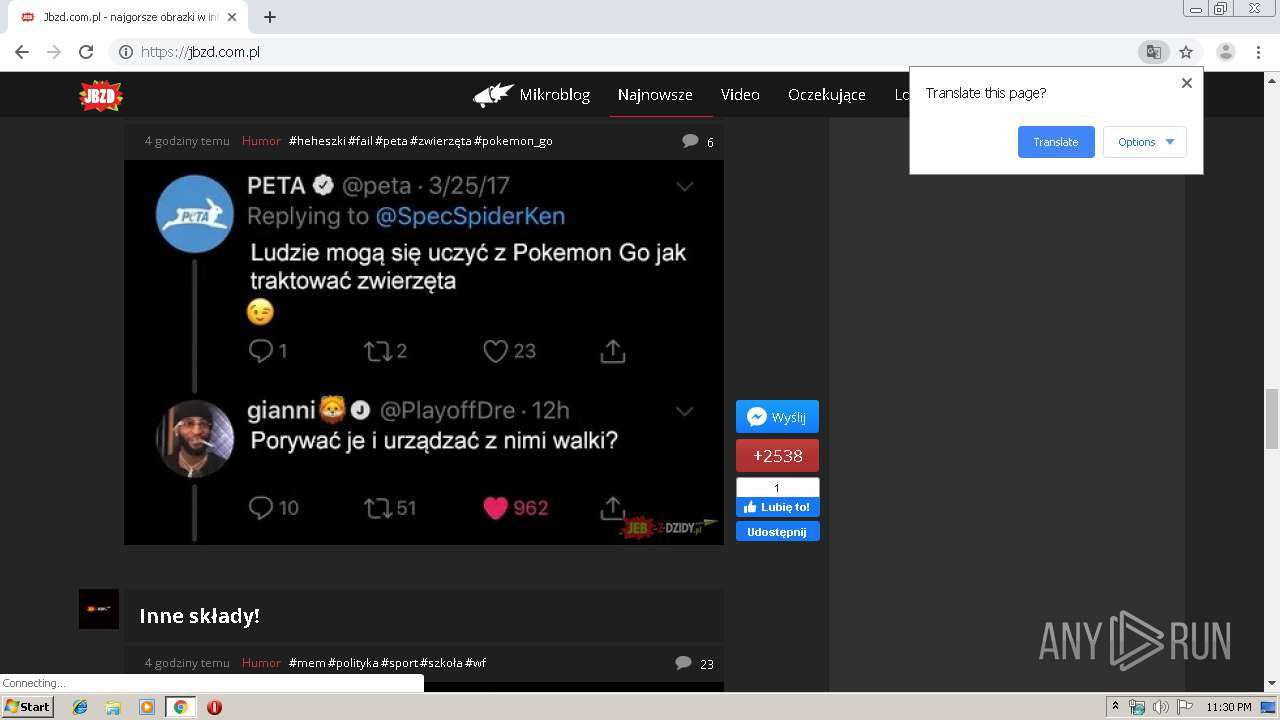The height and width of the screenshot is (720, 1280).
Task: Launch Internet Explorer from taskbar
Action: coord(80,707)
